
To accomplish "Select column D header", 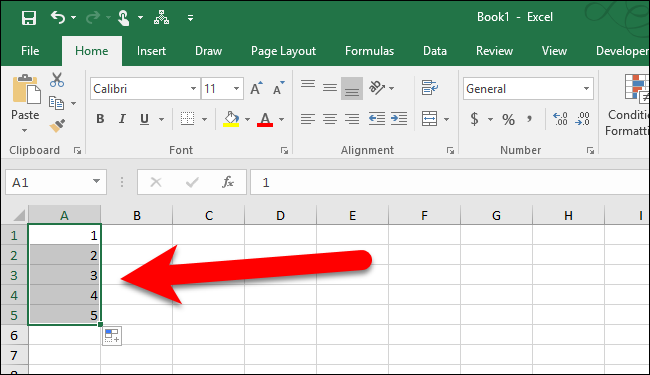I will click(x=281, y=215).
